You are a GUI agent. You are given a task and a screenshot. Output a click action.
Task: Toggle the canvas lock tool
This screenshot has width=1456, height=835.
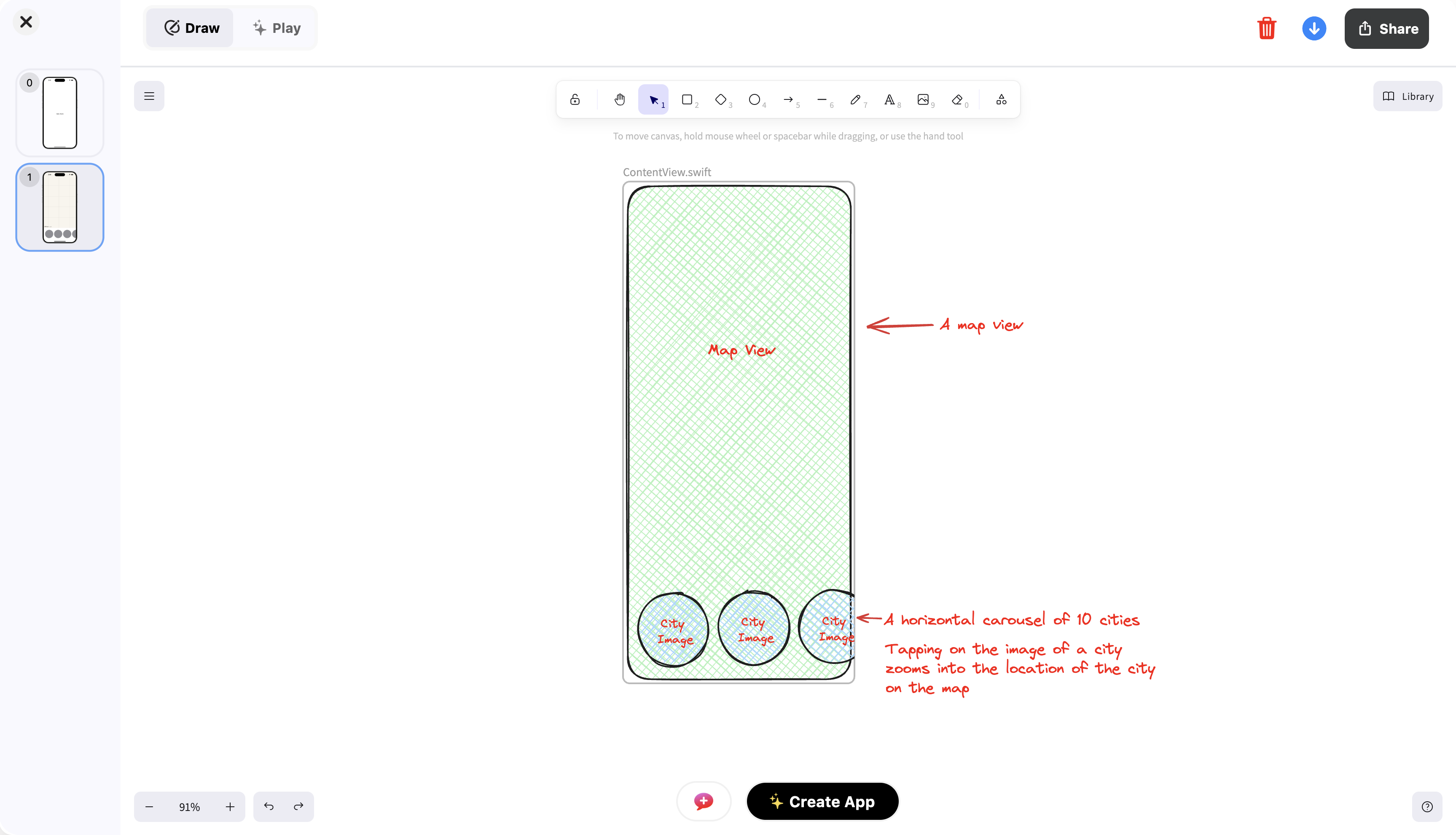click(575, 100)
